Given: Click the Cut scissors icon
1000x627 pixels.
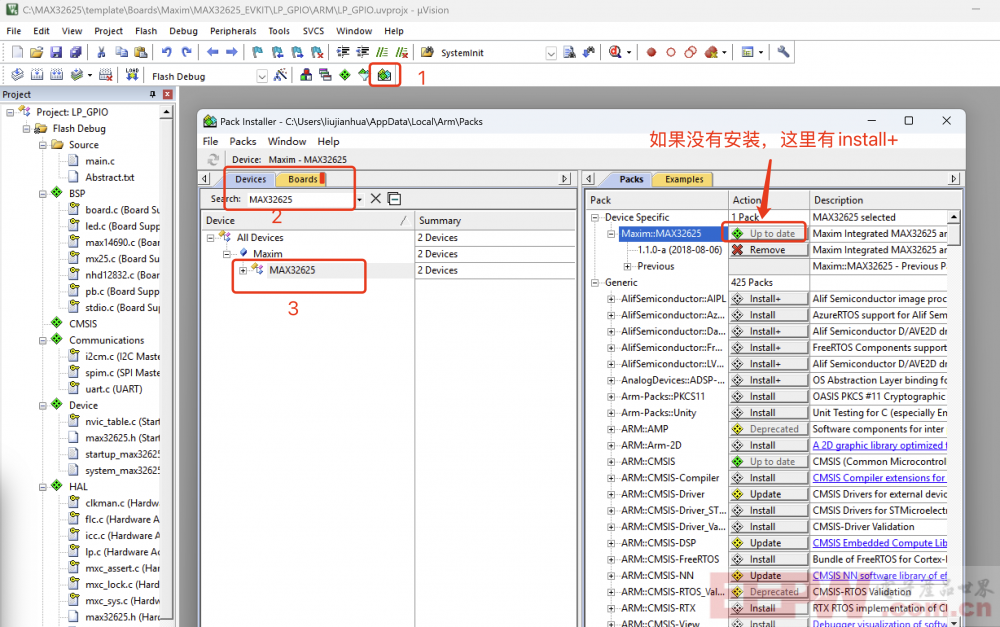Looking at the screenshot, I should point(101,52).
